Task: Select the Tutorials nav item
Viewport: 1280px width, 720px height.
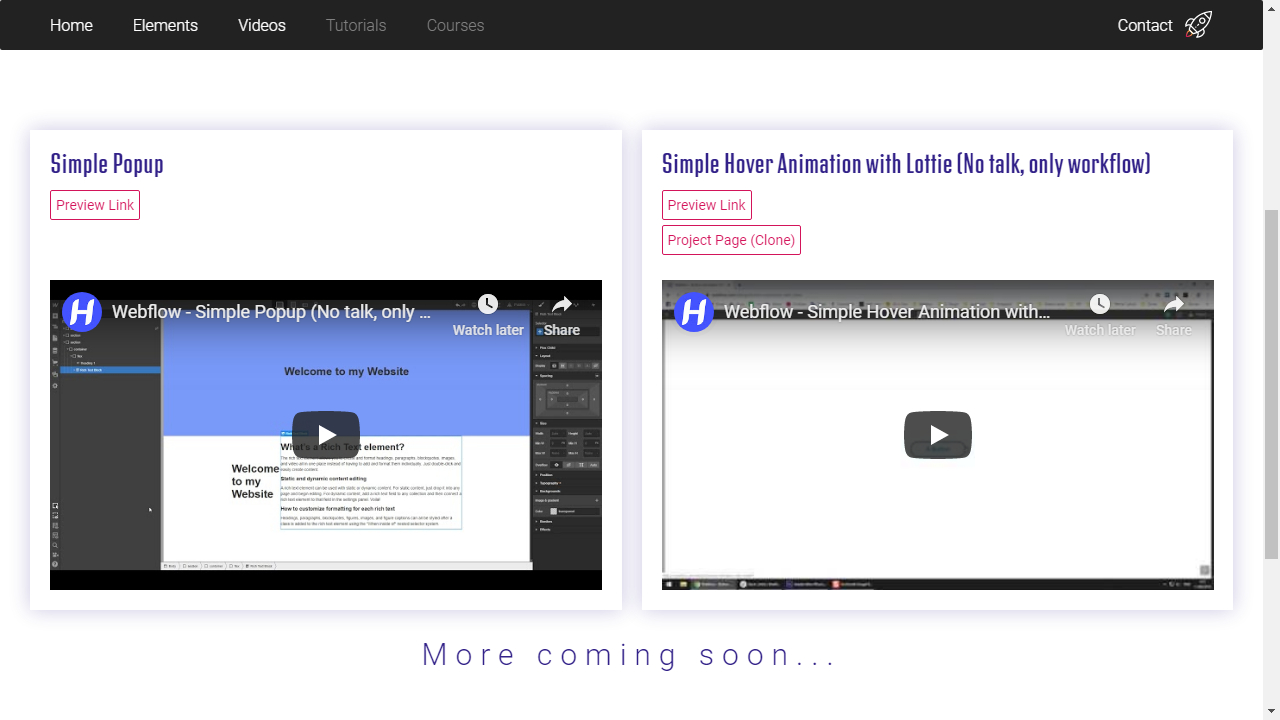Action: click(x=356, y=25)
